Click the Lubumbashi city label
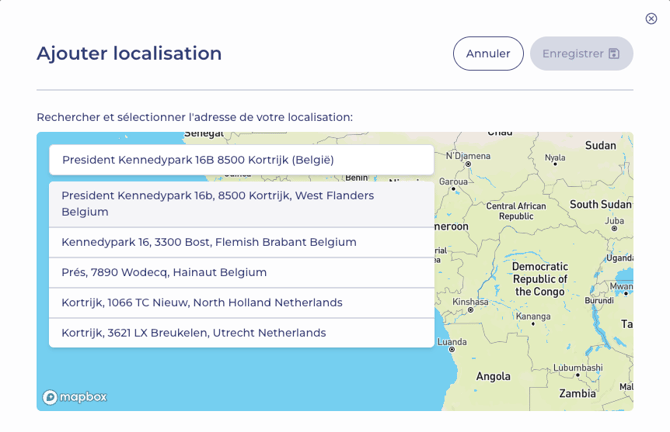 click(x=578, y=367)
